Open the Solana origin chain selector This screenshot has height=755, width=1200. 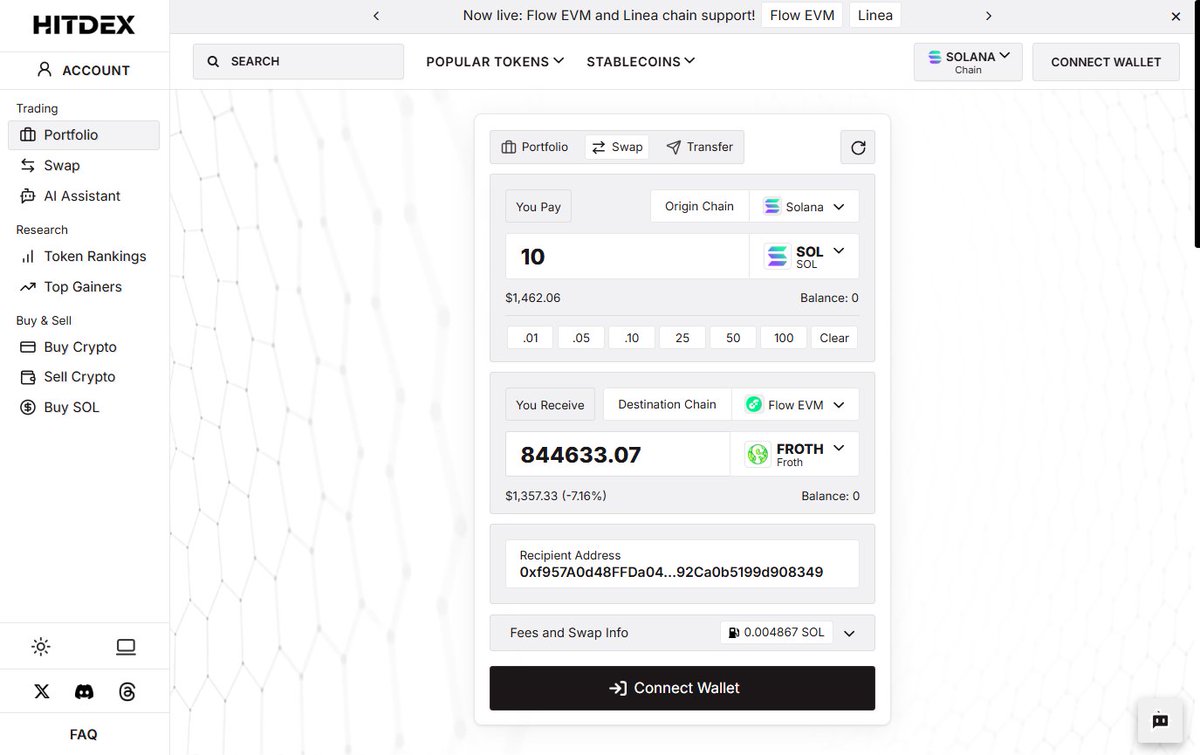click(804, 206)
